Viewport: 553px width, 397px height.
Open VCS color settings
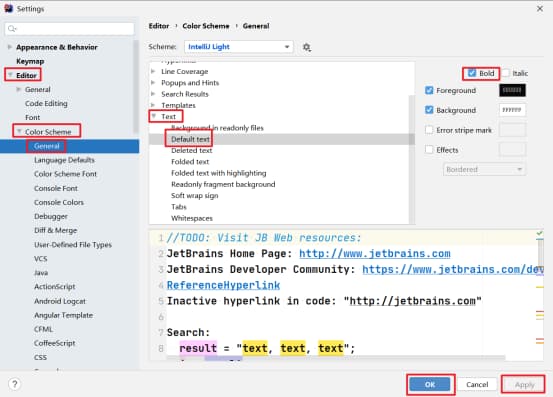tap(41, 258)
